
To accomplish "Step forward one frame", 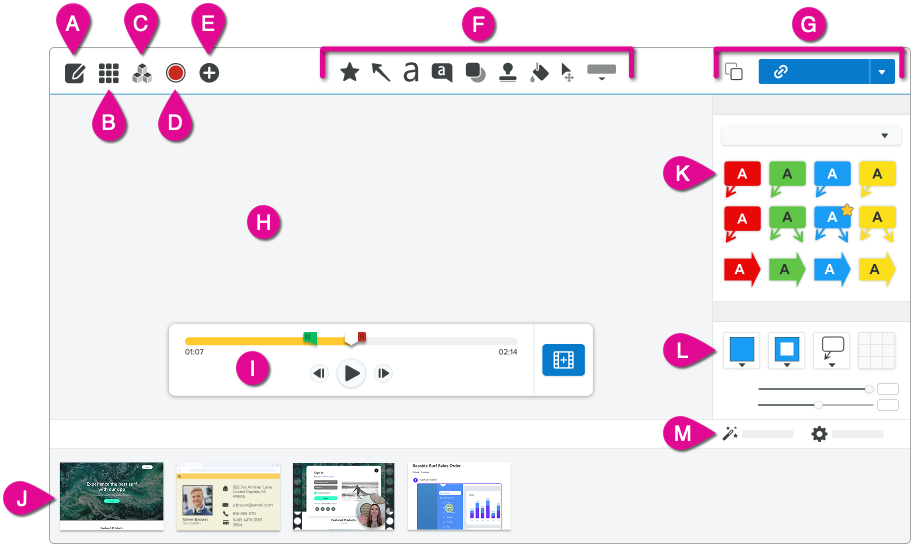I will [x=383, y=373].
